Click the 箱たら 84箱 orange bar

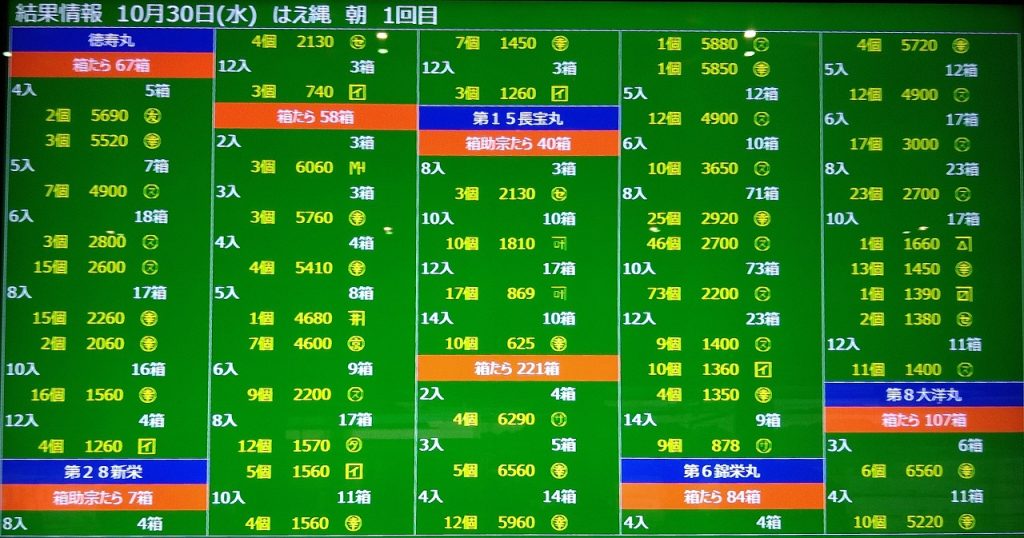(x=720, y=496)
